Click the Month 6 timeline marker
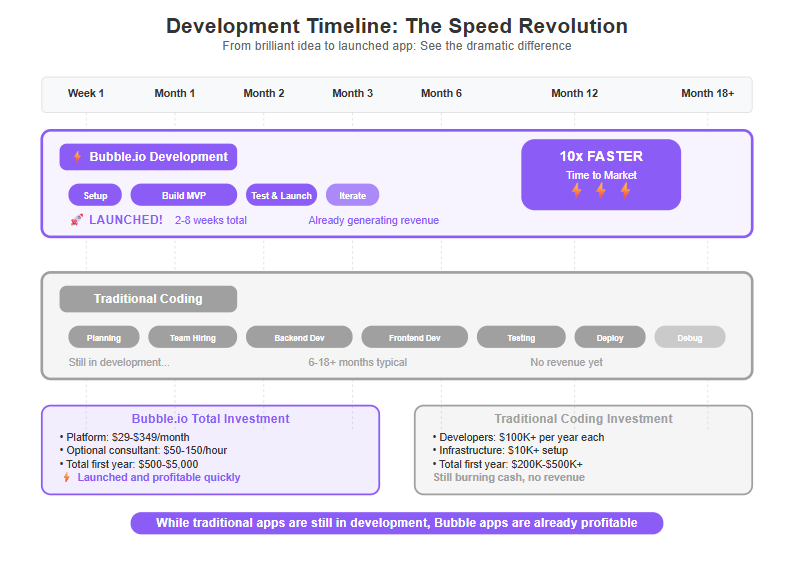The height and width of the screenshot is (583, 796). [x=441, y=93]
